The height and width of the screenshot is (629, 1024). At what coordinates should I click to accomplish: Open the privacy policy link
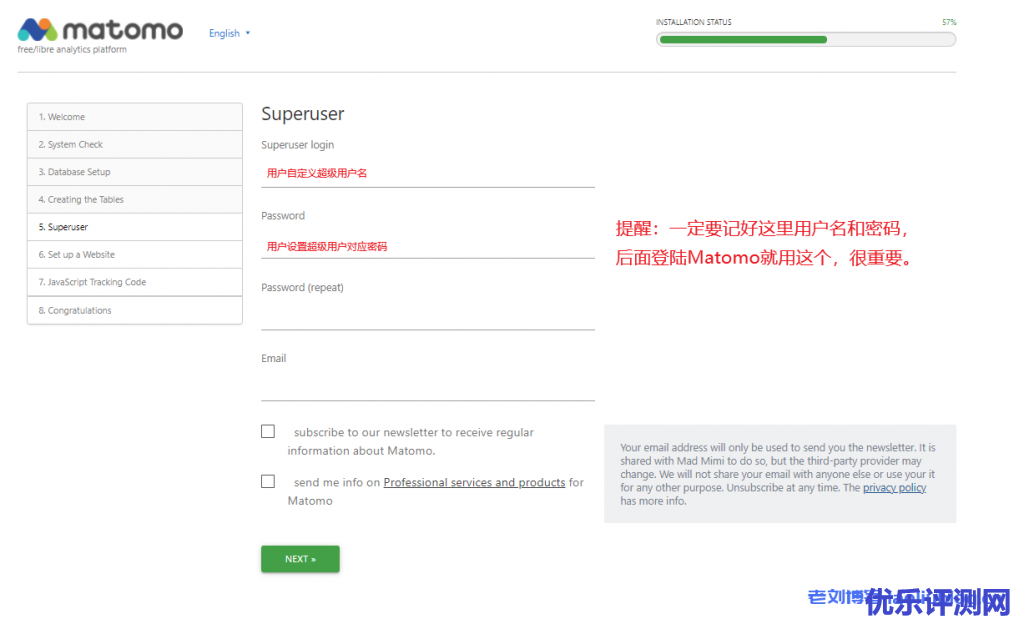coord(894,488)
